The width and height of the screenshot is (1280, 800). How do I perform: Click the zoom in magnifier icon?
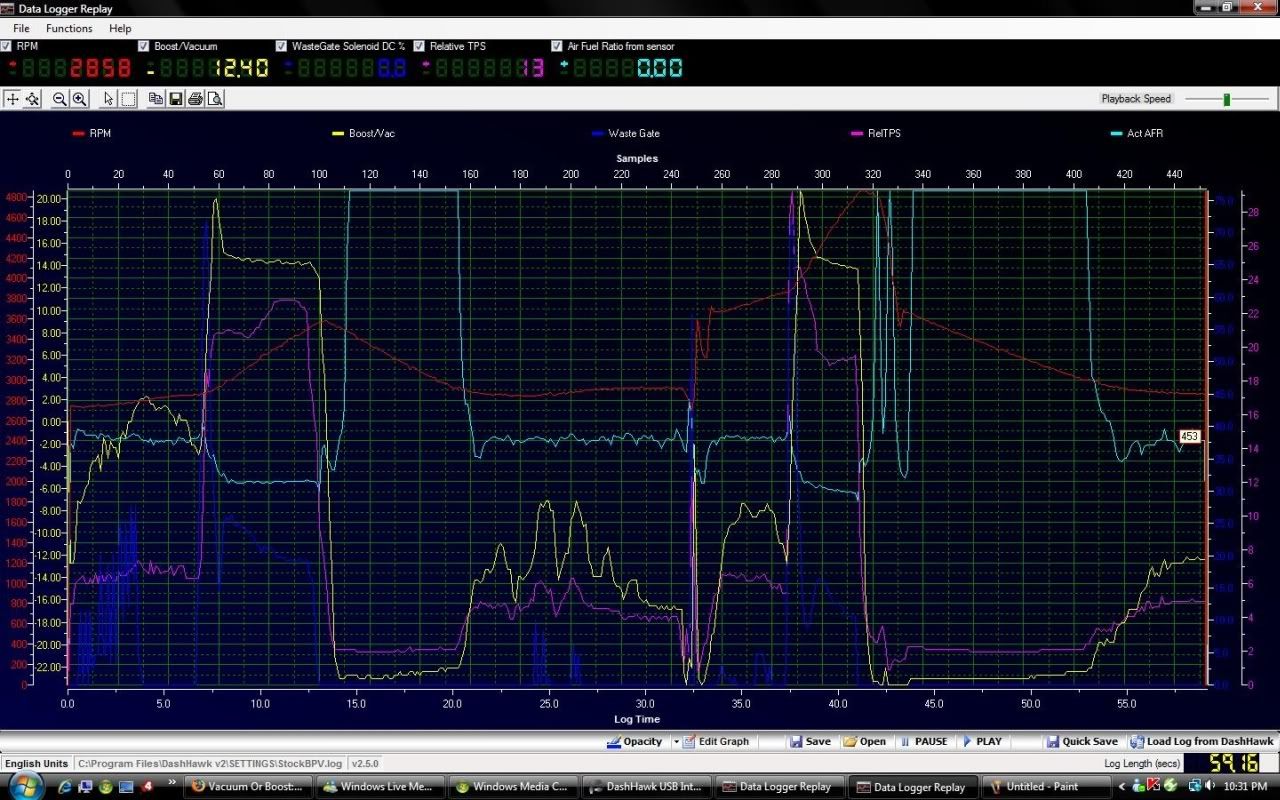(79, 99)
